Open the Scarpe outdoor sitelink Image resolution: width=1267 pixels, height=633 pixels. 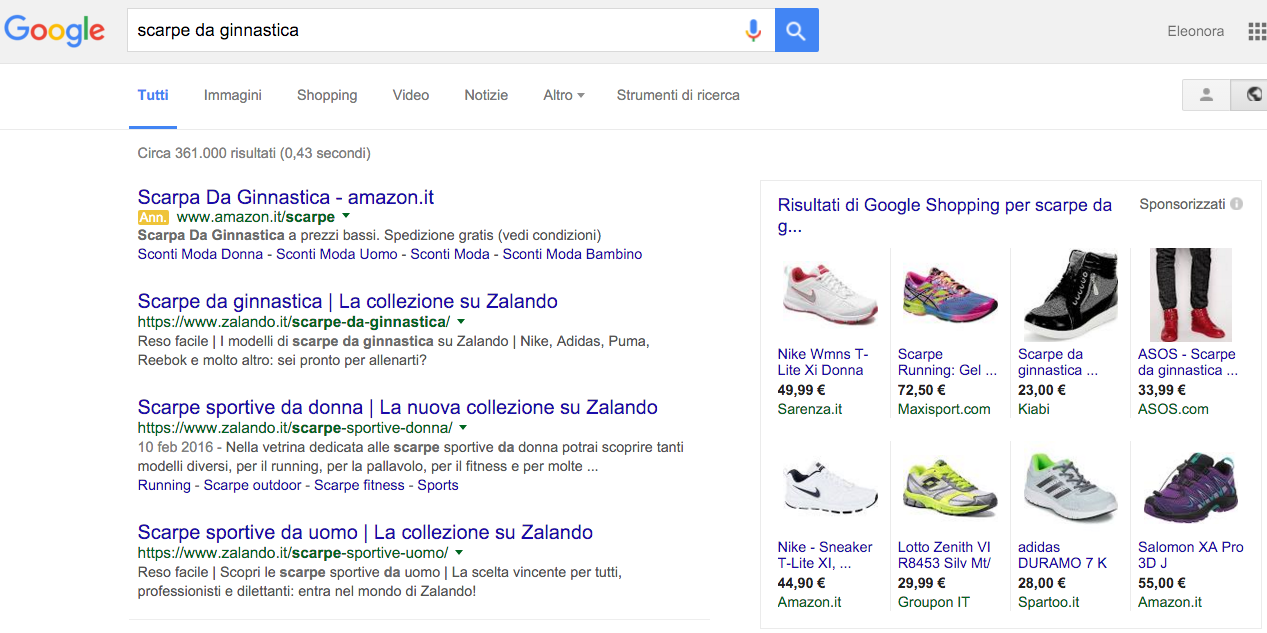pos(252,485)
